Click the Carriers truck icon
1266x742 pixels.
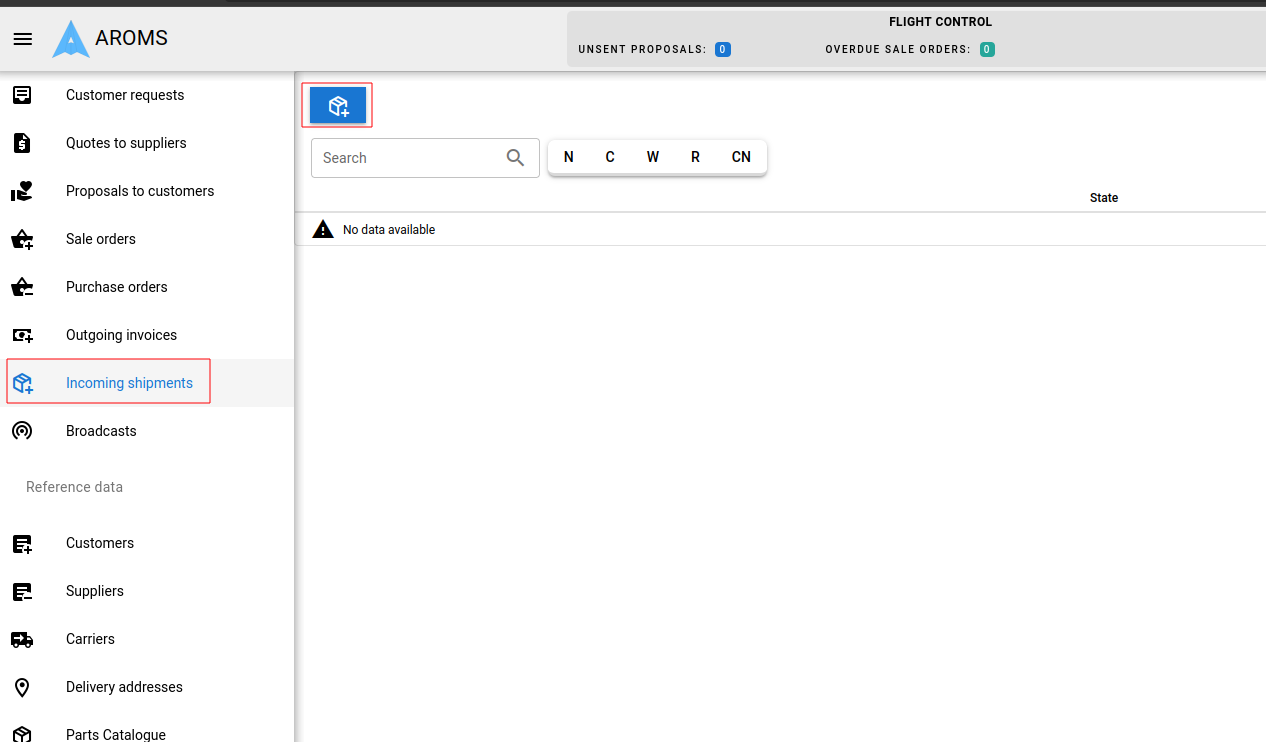click(x=22, y=639)
